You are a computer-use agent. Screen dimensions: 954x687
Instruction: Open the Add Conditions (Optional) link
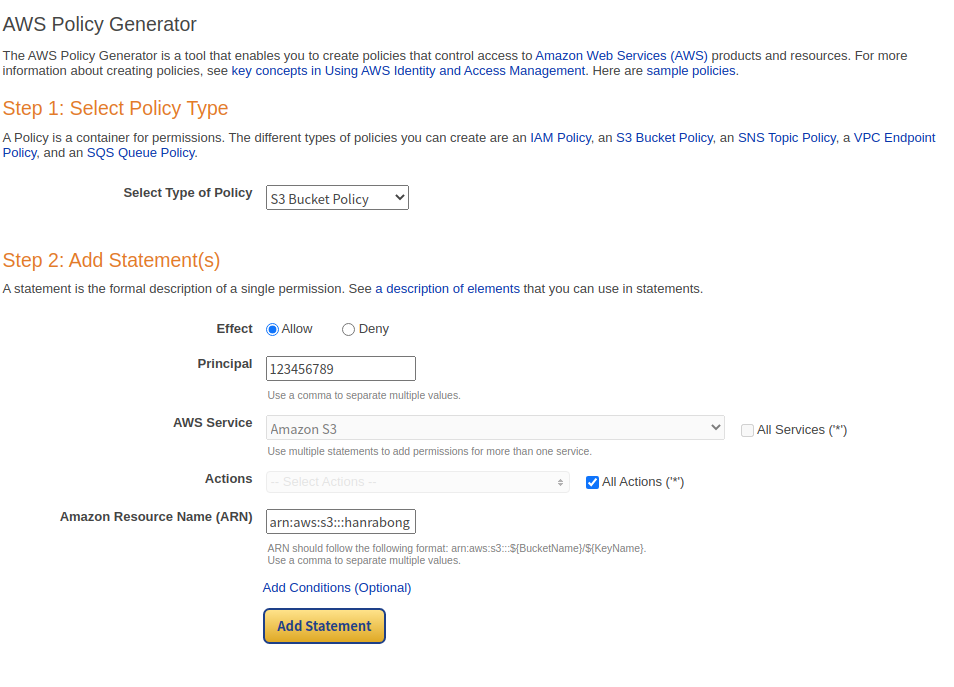[x=336, y=588]
